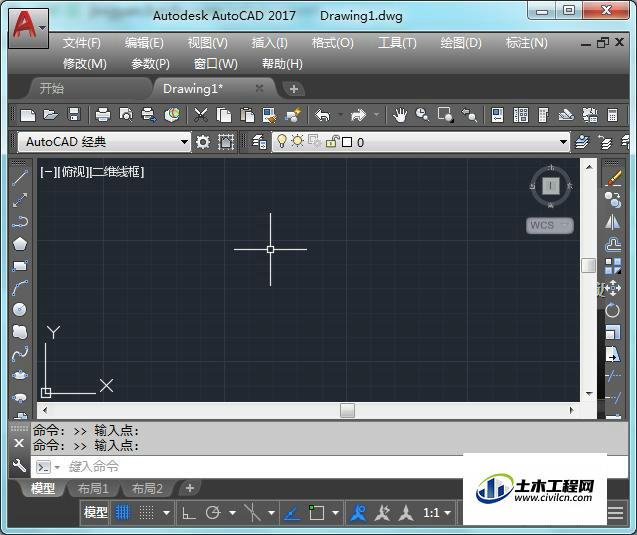Click the Array tool
Image resolution: width=637 pixels, height=535 pixels.
click(613, 266)
